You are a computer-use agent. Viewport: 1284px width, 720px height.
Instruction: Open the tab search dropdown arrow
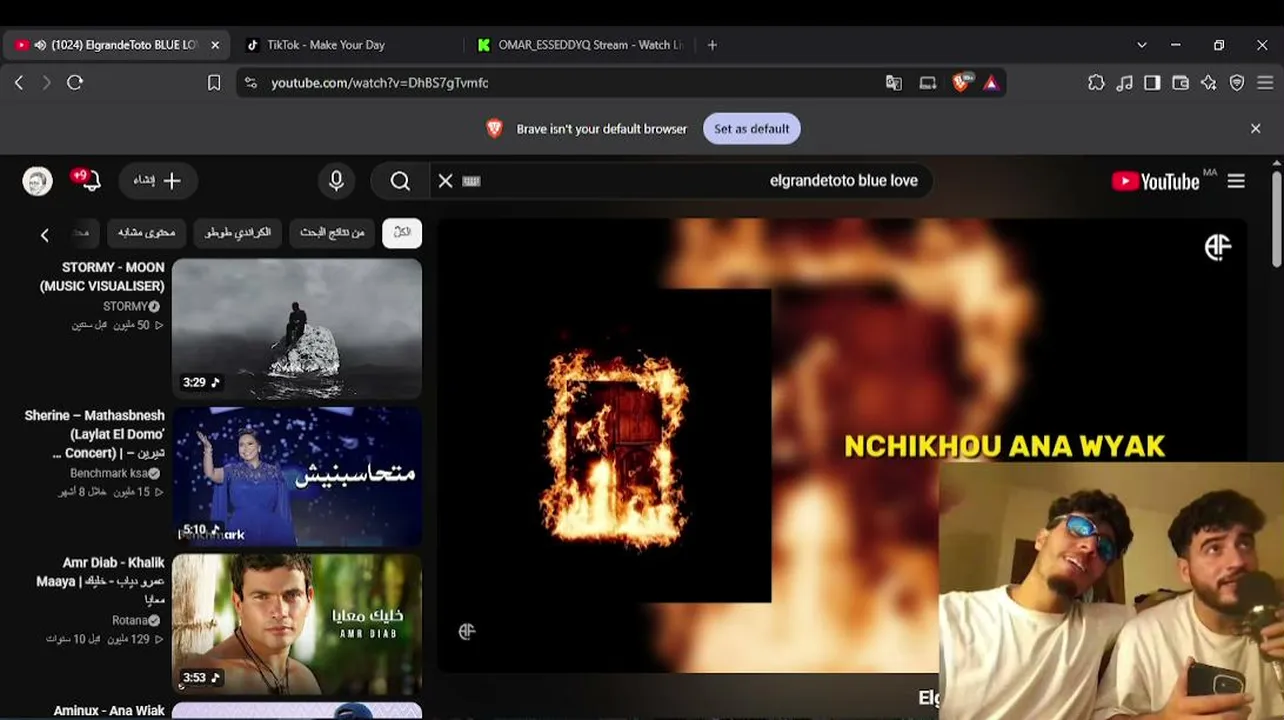click(1142, 45)
